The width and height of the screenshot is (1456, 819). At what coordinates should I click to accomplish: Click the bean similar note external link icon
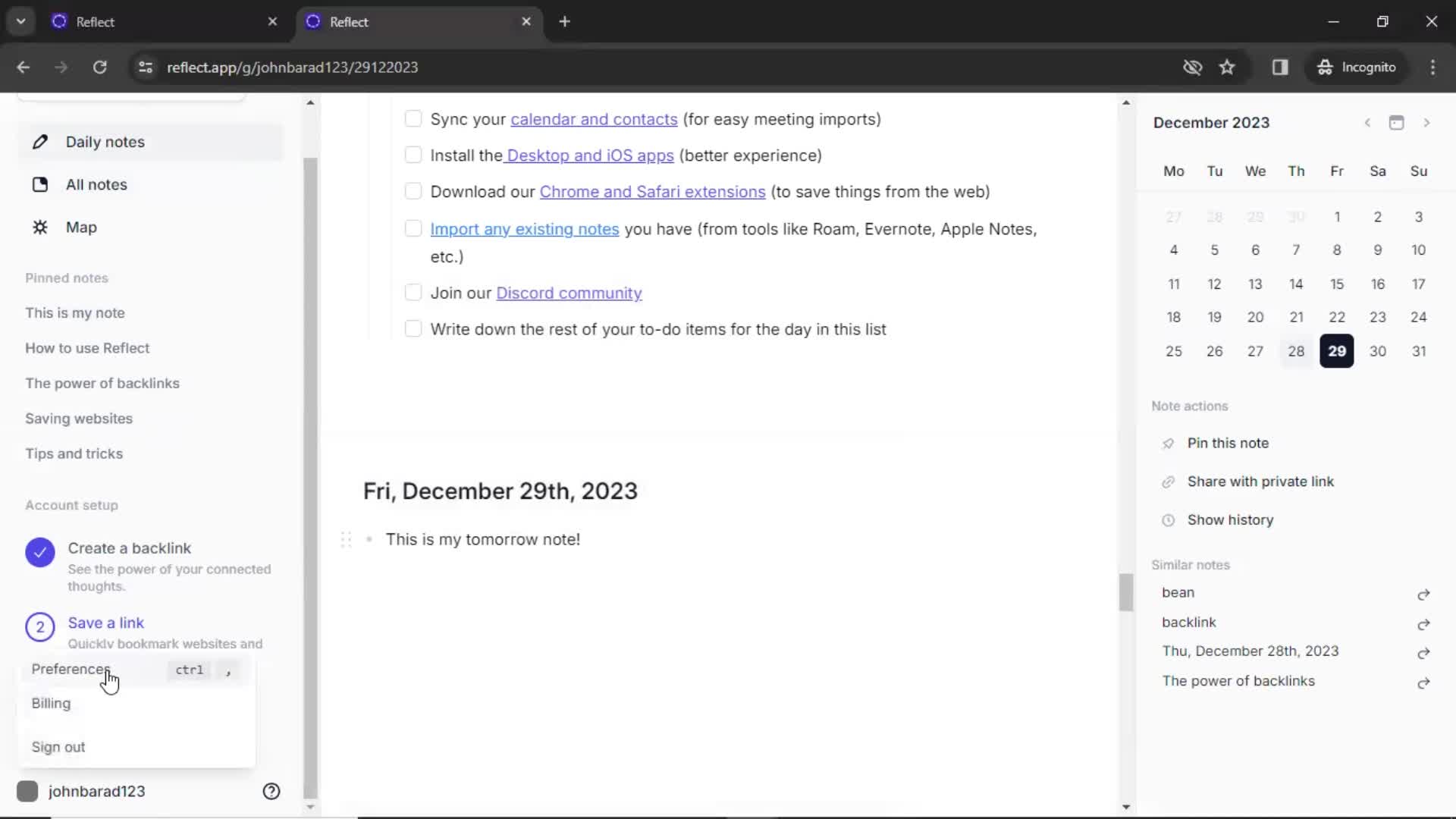(x=1424, y=592)
